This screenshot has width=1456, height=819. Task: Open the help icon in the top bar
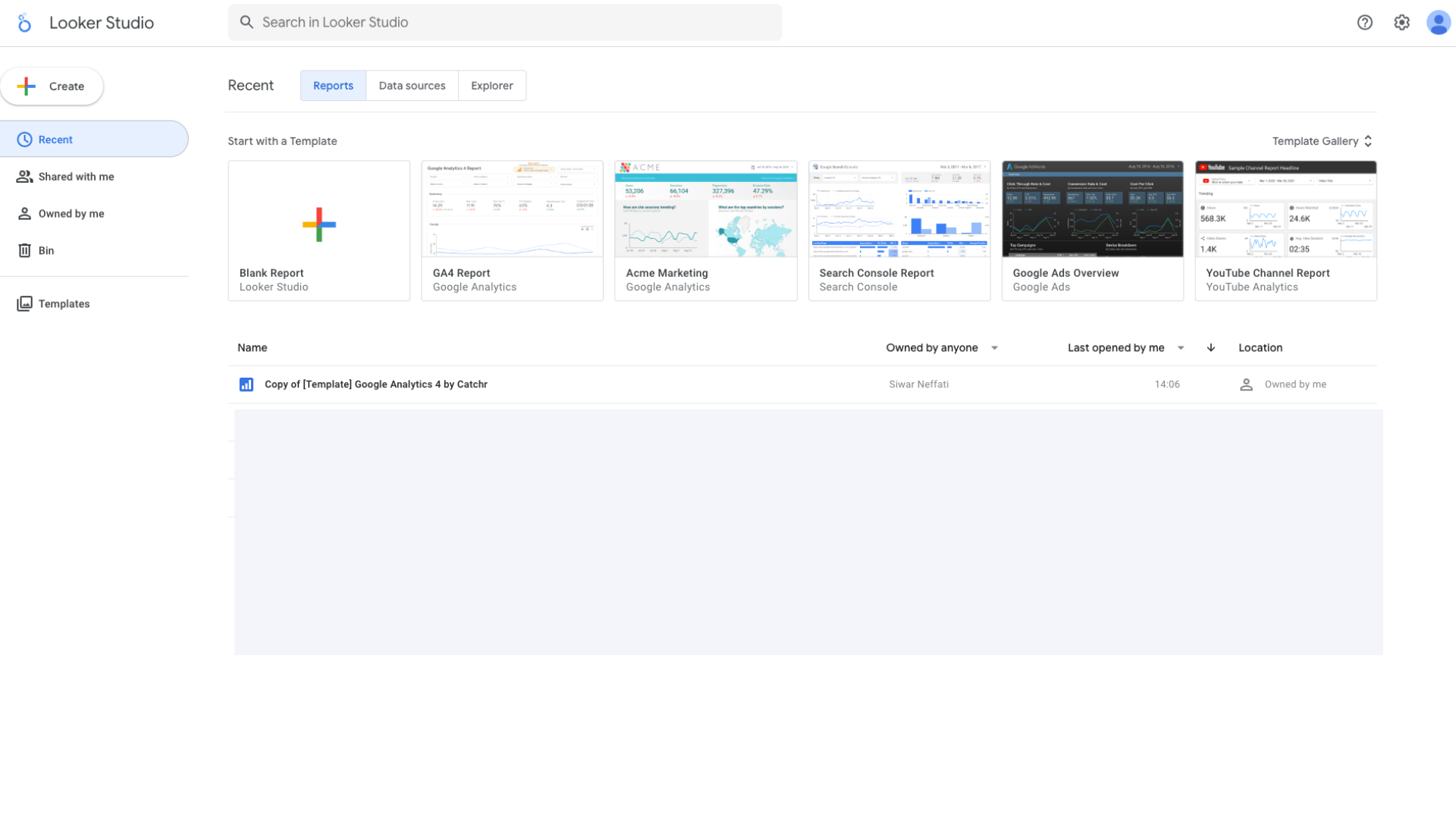(1365, 22)
